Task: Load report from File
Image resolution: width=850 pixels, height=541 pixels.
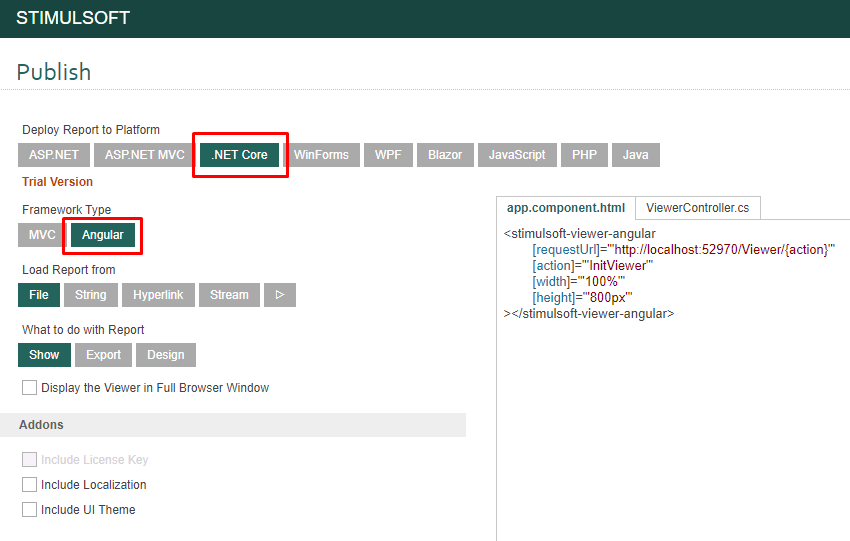Action: pos(38,295)
